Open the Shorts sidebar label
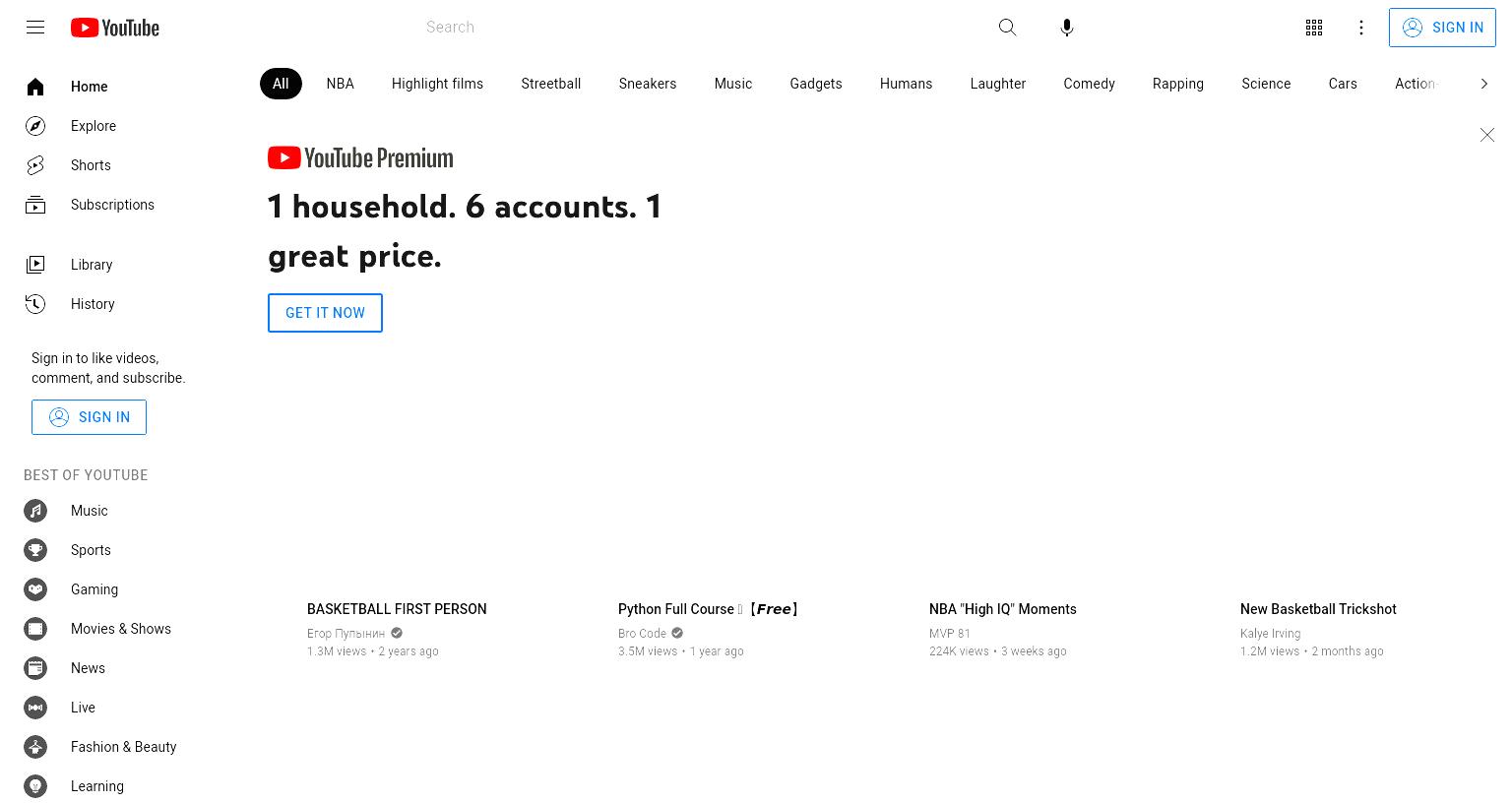Image resolution: width=1512 pixels, height=803 pixels. pyautogui.click(x=91, y=165)
